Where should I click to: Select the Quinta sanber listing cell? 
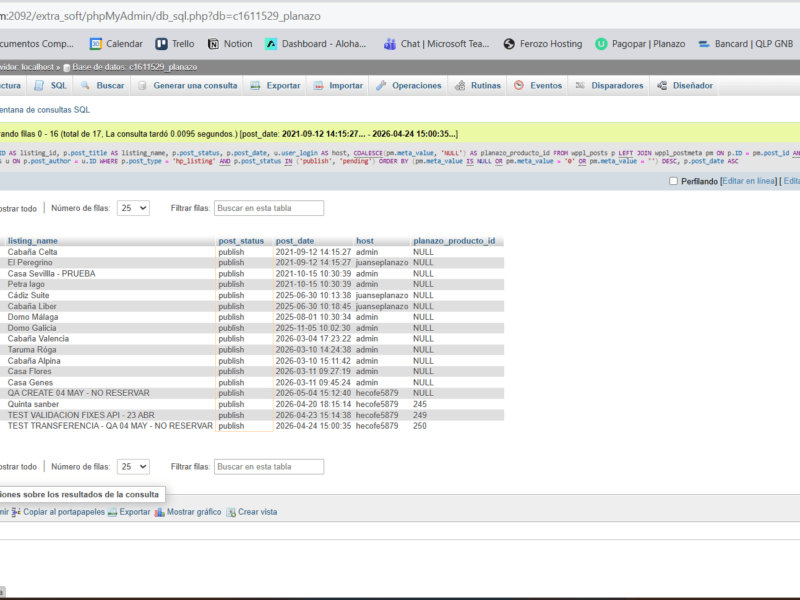(x=111, y=405)
